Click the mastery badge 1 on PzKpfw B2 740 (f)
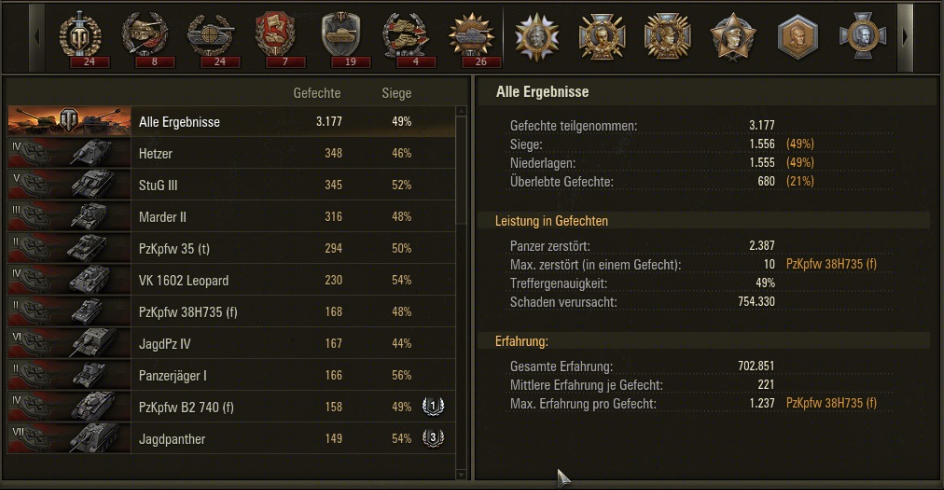Image resolution: width=944 pixels, height=490 pixels. (434, 407)
